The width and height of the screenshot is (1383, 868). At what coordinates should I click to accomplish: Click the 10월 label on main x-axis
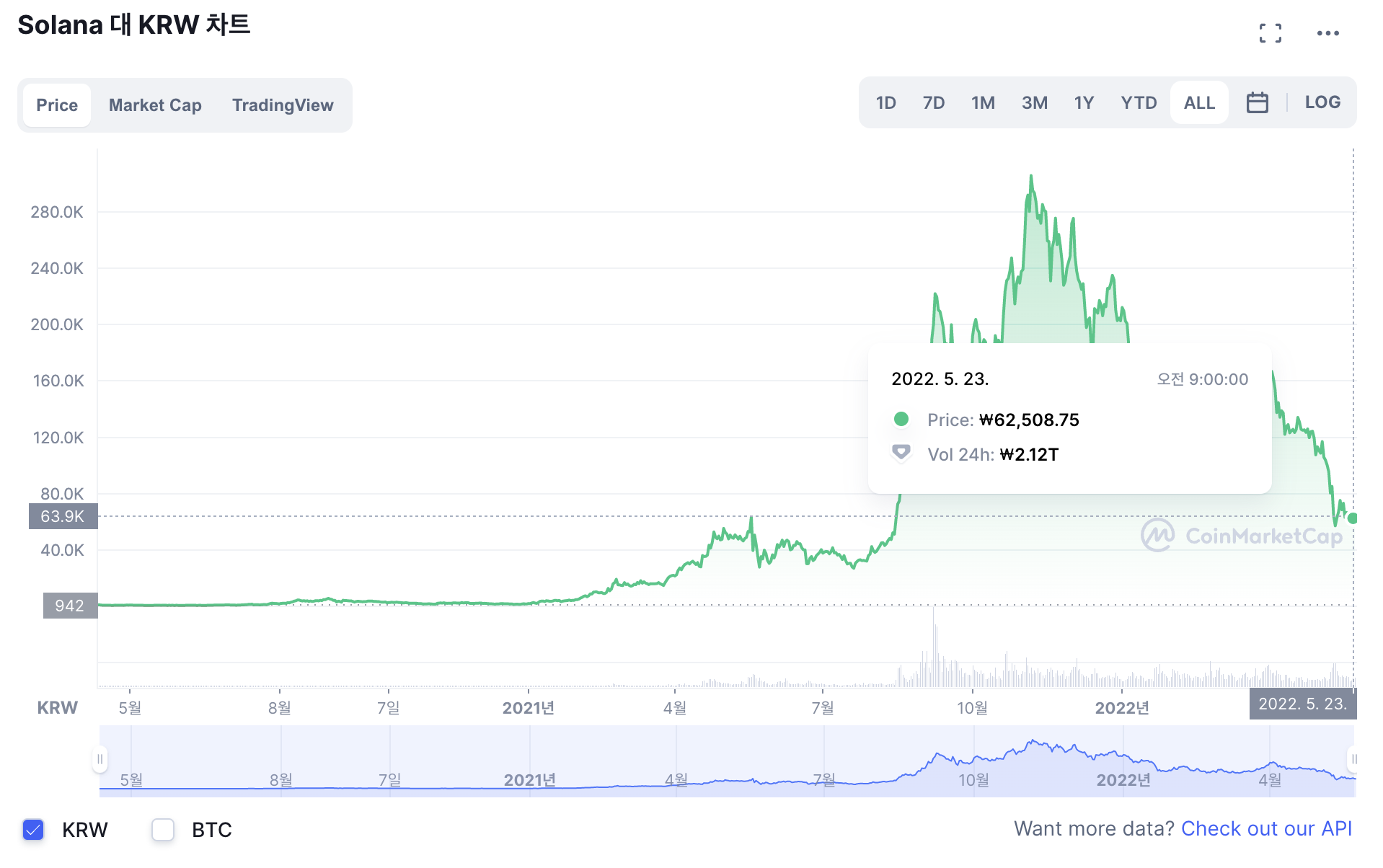[x=972, y=708]
